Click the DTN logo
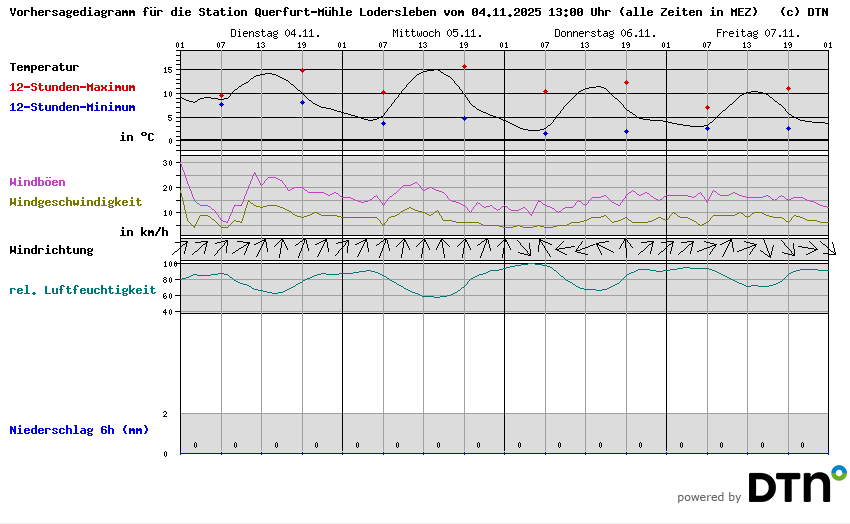Screen dimensions: 850x524 pos(796,485)
